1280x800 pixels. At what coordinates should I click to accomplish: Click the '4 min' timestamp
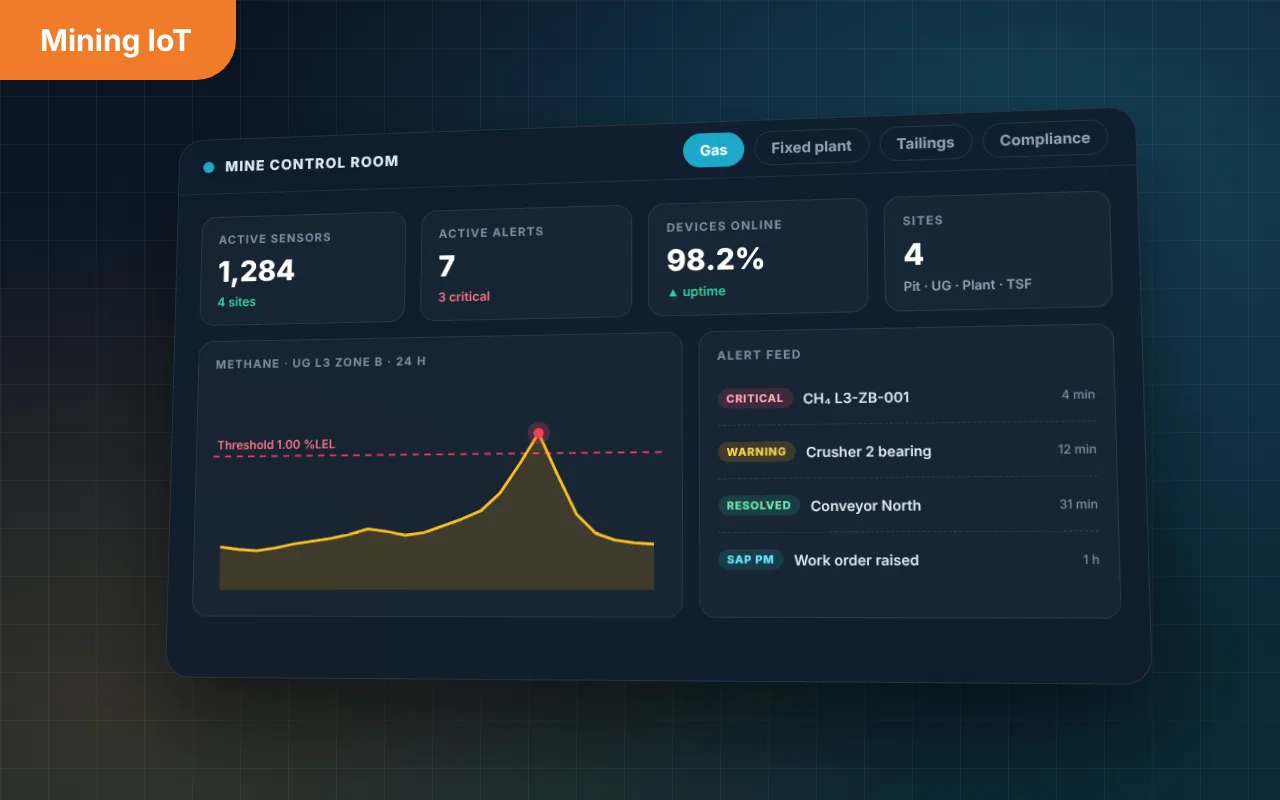coord(1078,395)
